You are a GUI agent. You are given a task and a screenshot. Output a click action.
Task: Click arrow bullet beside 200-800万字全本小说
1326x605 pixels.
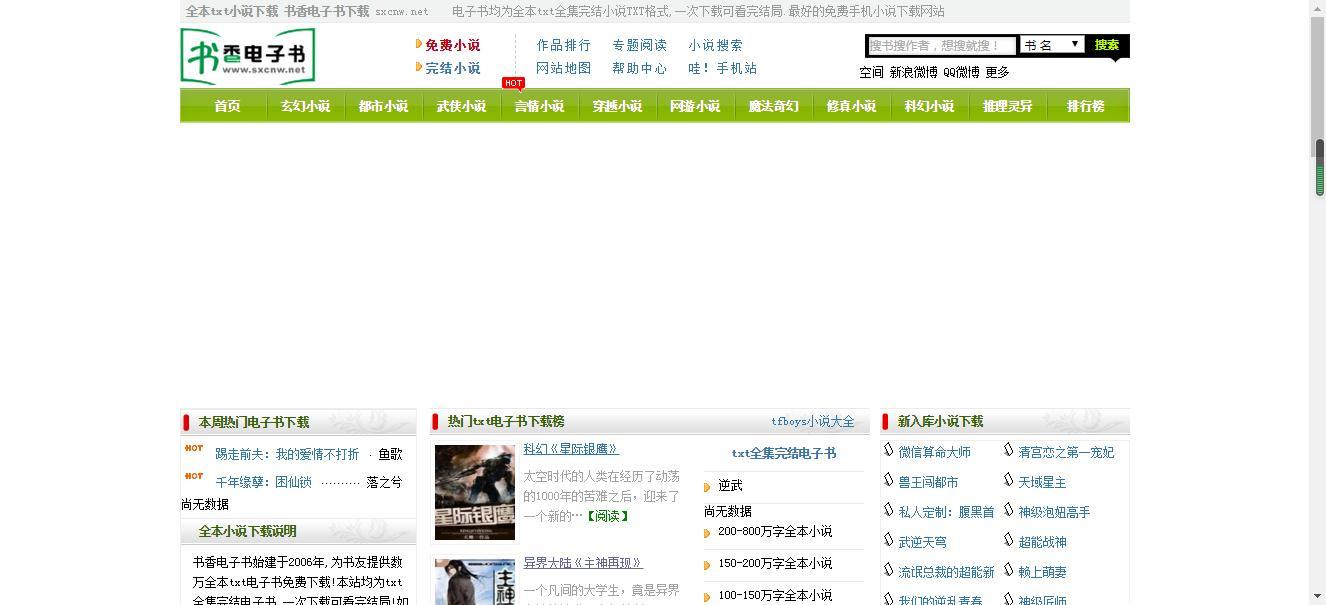[x=707, y=533]
